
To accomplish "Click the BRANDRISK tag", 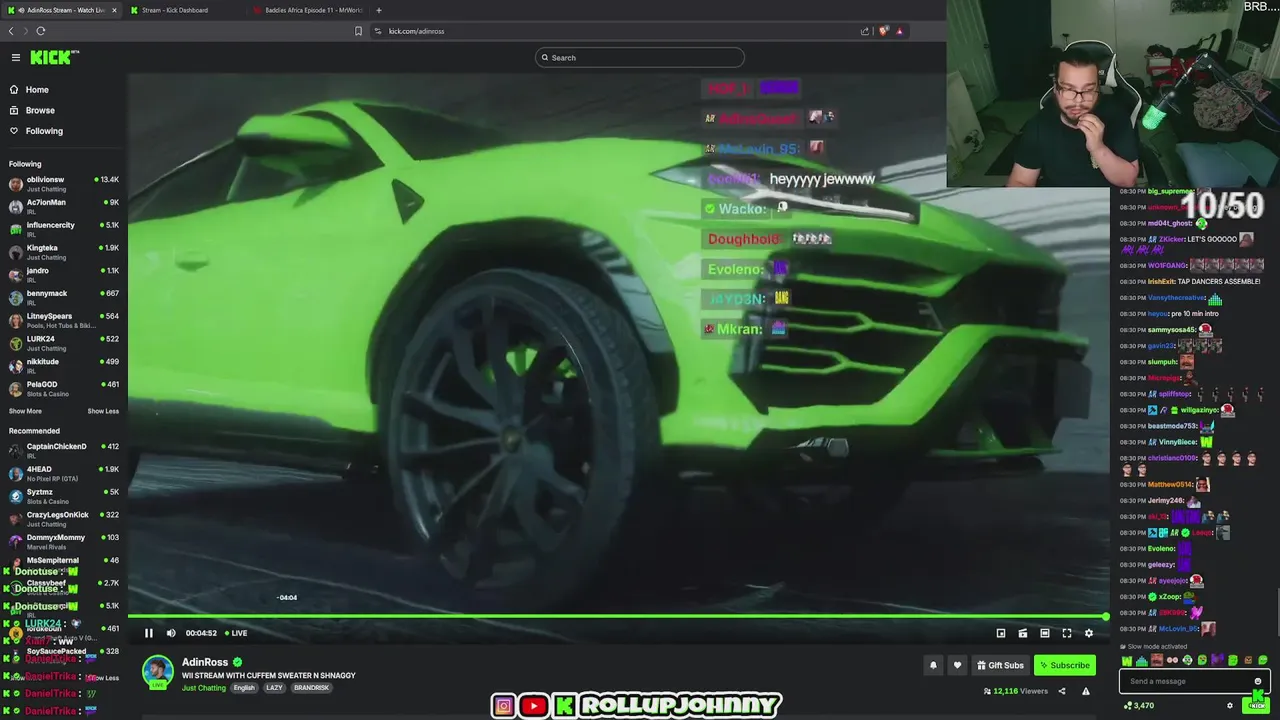I will click(312, 688).
